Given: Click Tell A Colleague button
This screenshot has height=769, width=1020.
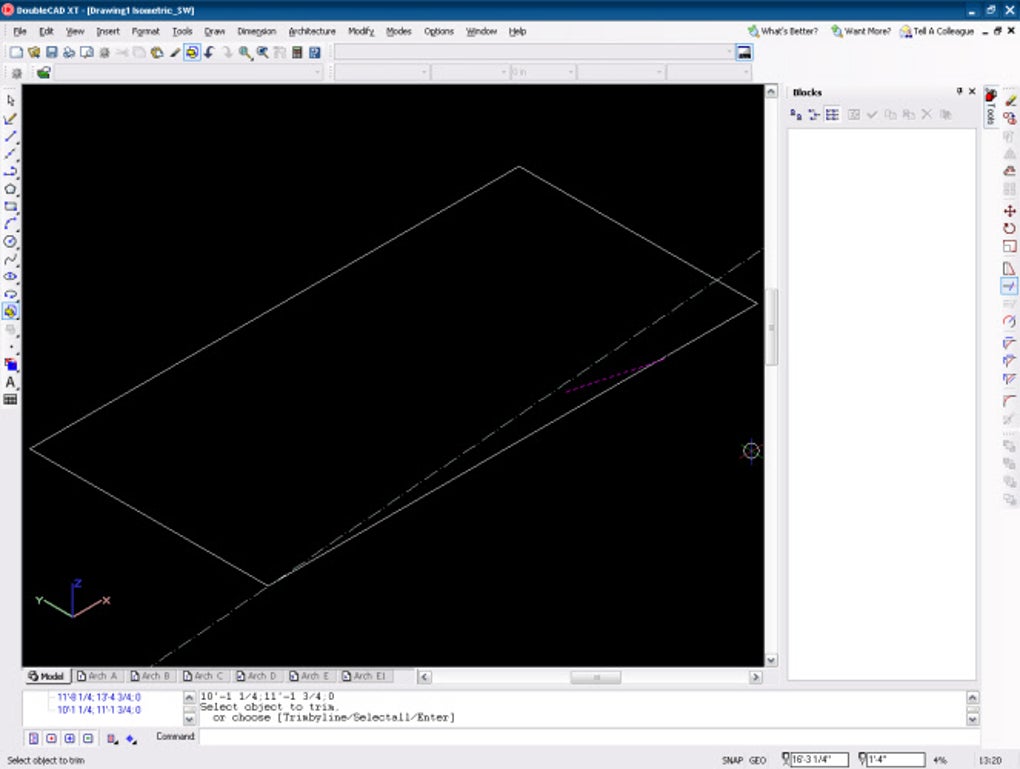Looking at the screenshot, I should 937,31.
